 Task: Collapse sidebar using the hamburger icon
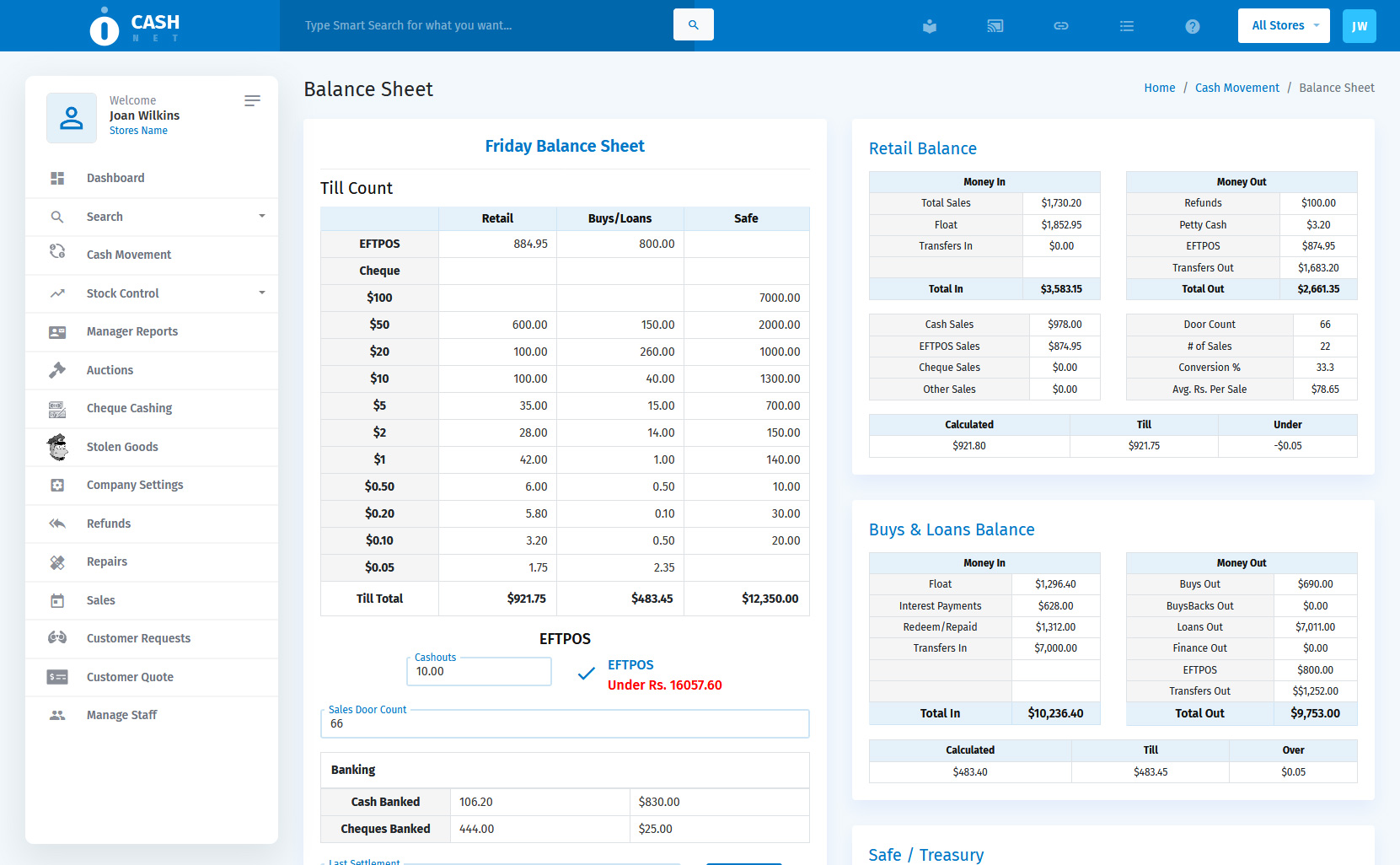pos(252,101)
